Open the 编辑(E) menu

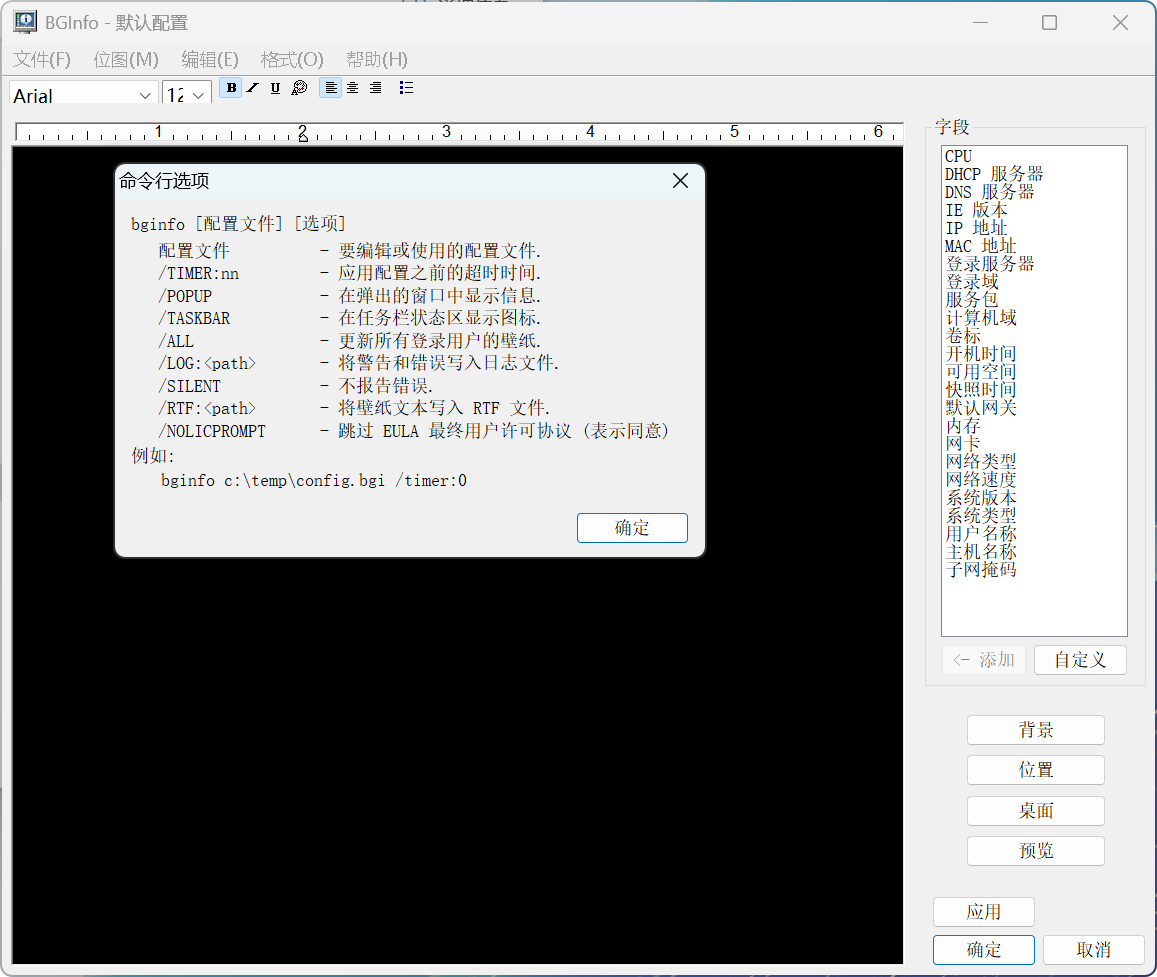pyautogui.click(x=210, y=59)
